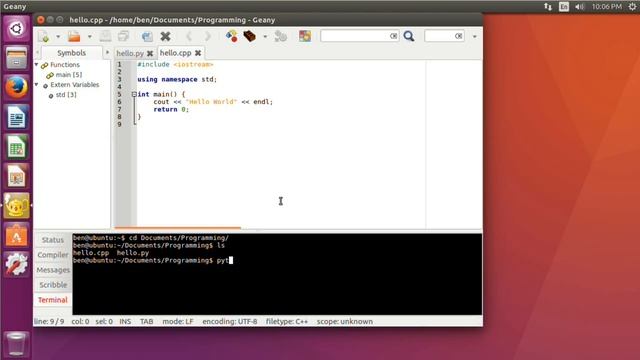Click the magnifying glass Find icon
The height and width of the screenshot is (360, 640).
pos(409,36)
